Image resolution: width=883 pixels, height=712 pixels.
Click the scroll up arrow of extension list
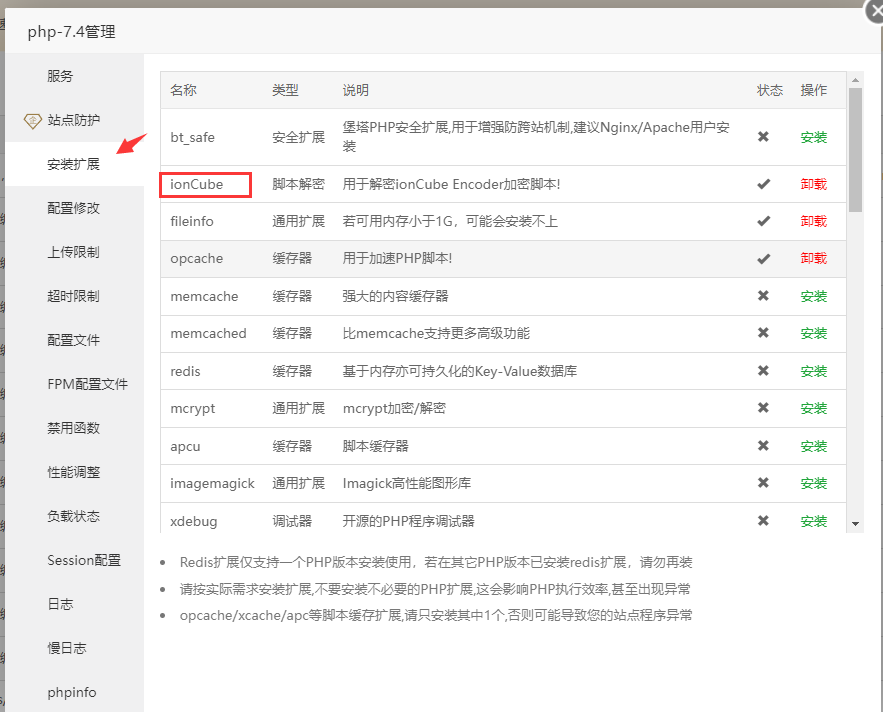pos(855,80)
